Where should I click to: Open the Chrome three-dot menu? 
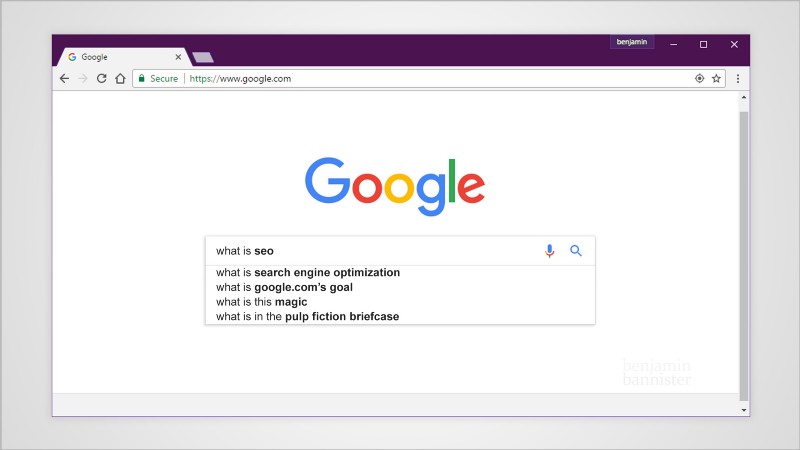(738, 78)
